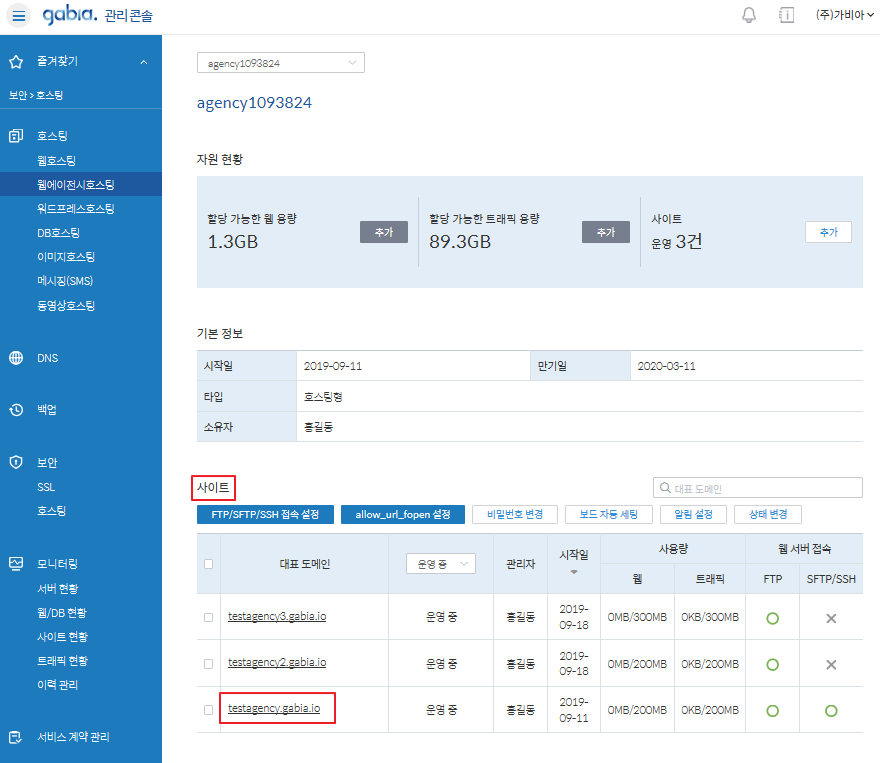880x763 pixels.
Task: Check the testagency3.gabia.io row checkbox
Action: pyautogui.click(x=208, y=617)
